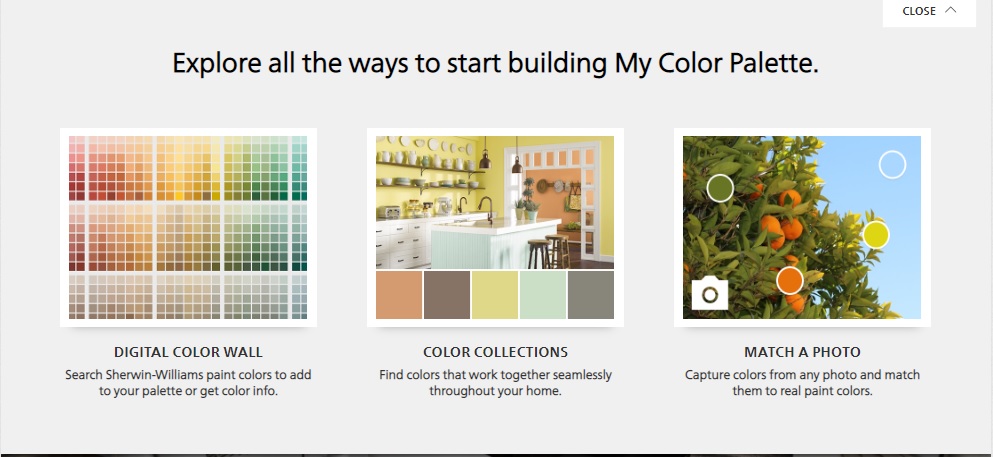Select the pale yellow swatch under kitchen
The image size is (993, 457).
495,295
